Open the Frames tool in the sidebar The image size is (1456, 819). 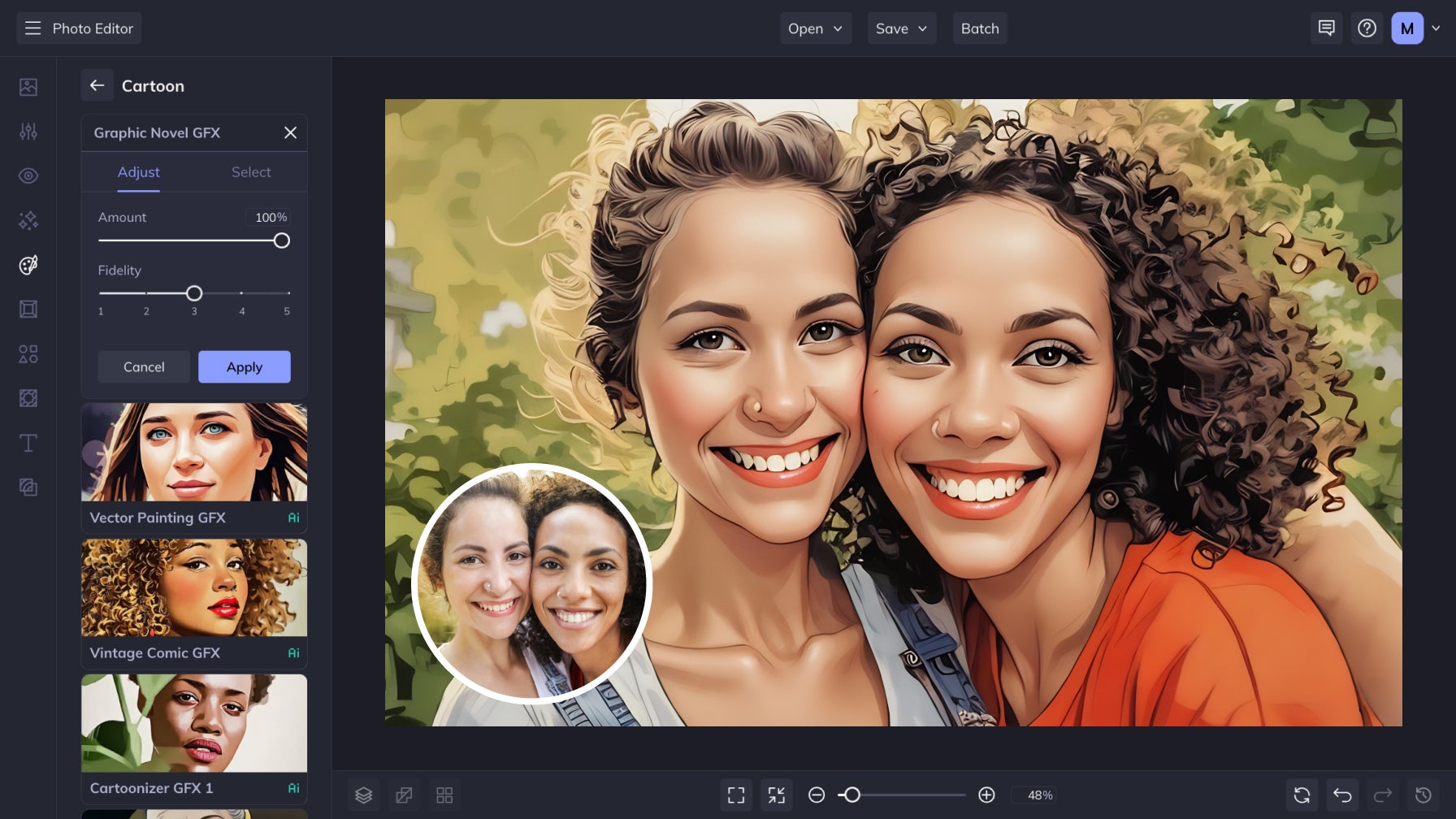coord(28,309)
